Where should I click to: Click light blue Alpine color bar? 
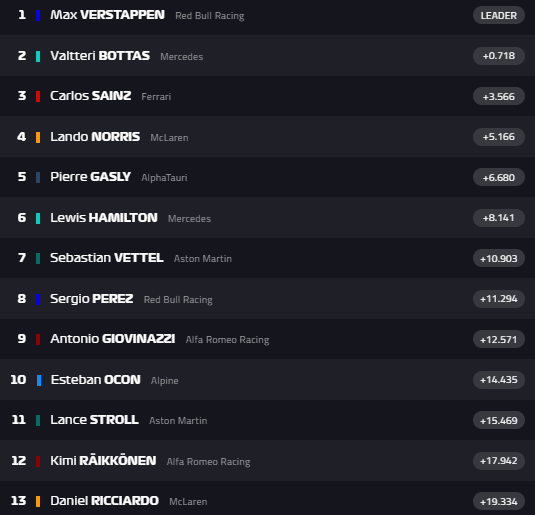tap(39, 380)
